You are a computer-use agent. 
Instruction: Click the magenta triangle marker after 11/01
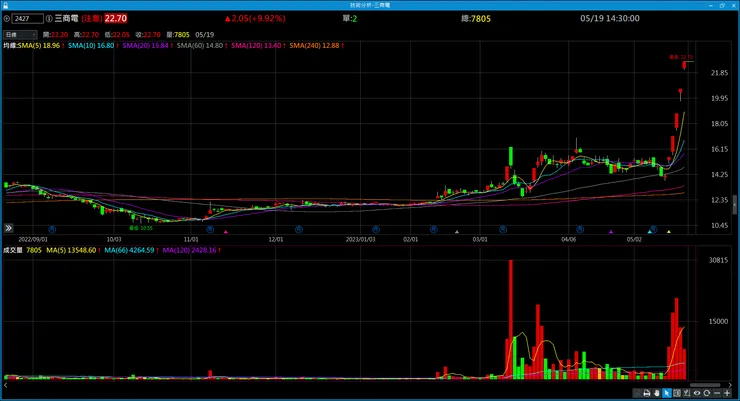(226, 232)
